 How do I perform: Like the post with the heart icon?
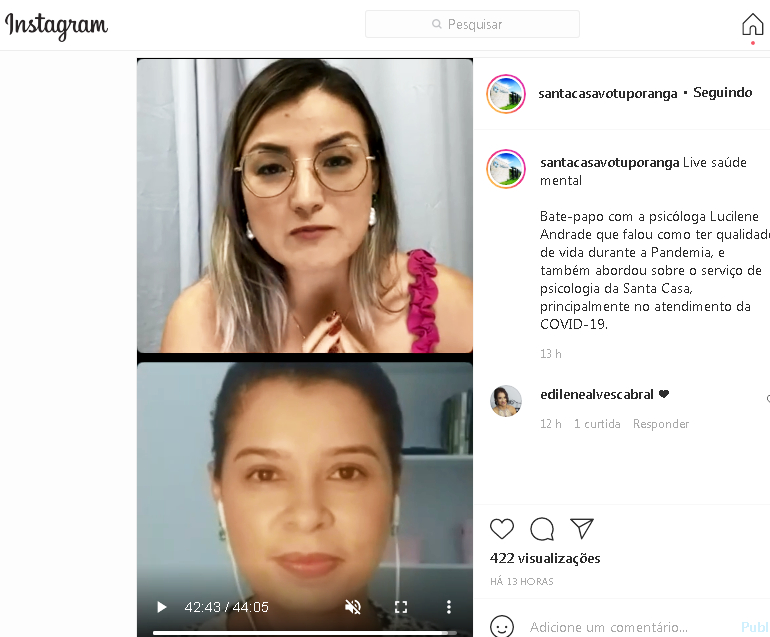[x=502, y=528]
